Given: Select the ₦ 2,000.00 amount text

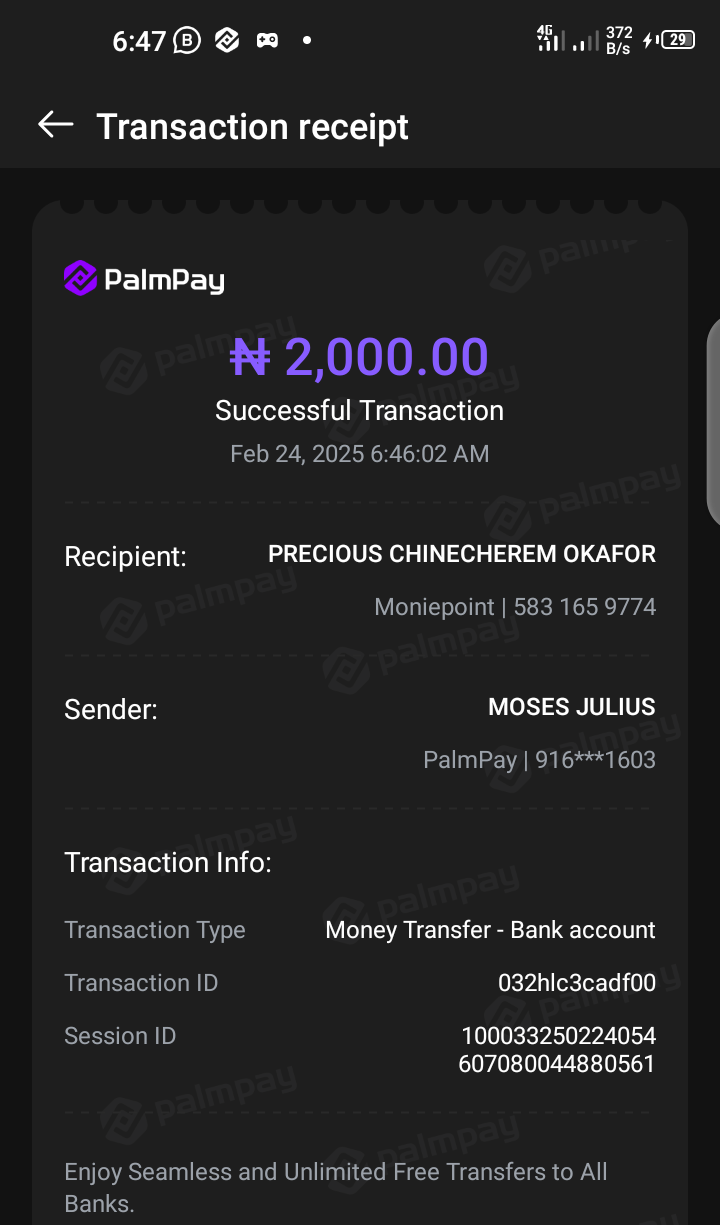Looking at the screenshot, I should coord(359,357).
